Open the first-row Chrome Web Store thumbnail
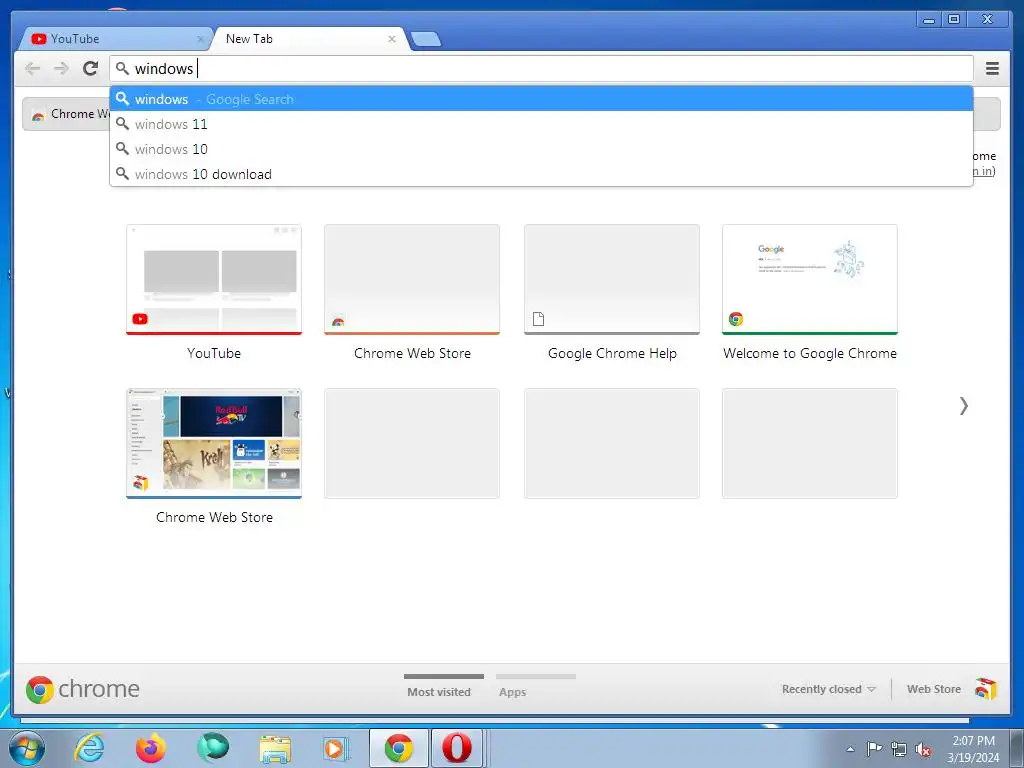The height and width of the screenshot is (768, 1024). 412,280
